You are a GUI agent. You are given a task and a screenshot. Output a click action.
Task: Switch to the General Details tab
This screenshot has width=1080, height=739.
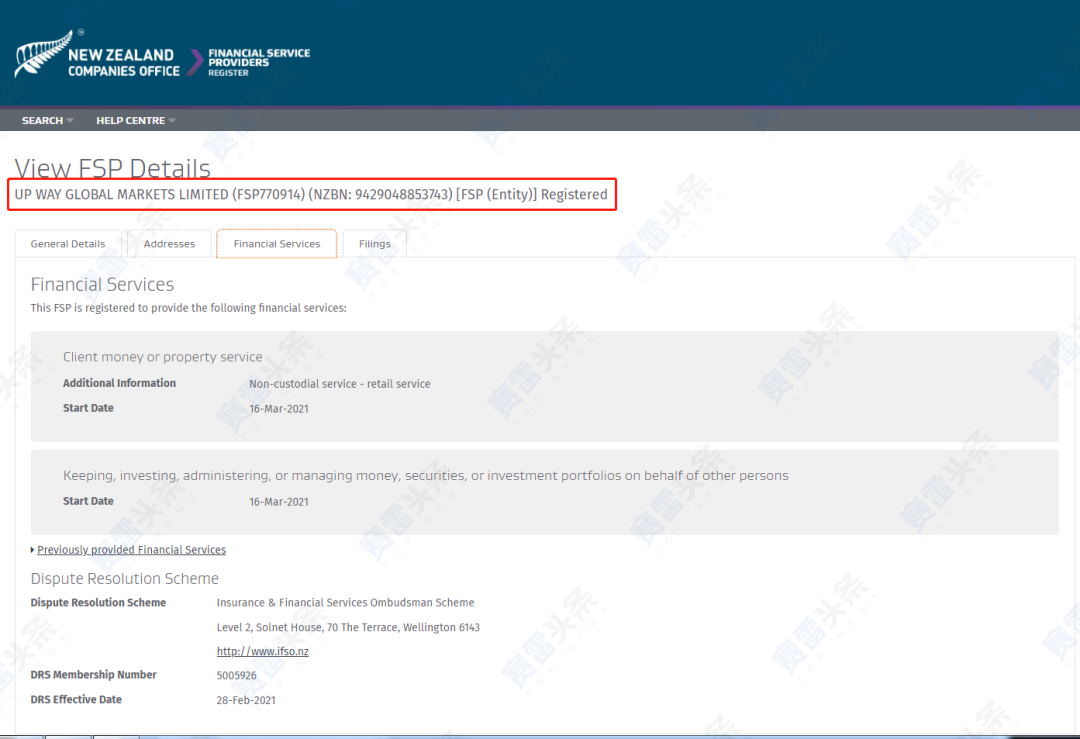68,244
